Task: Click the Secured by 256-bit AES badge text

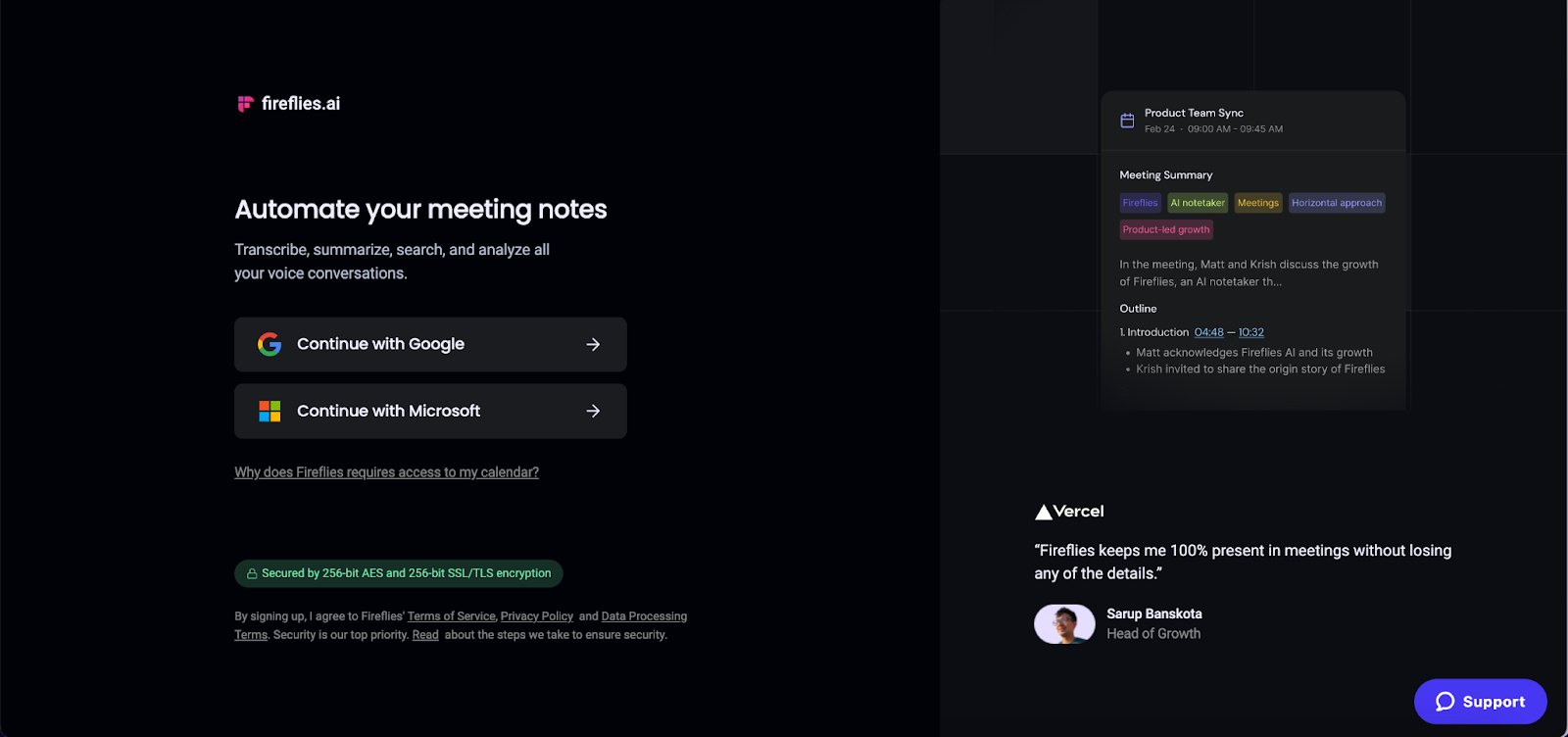Action: [406, 573]
